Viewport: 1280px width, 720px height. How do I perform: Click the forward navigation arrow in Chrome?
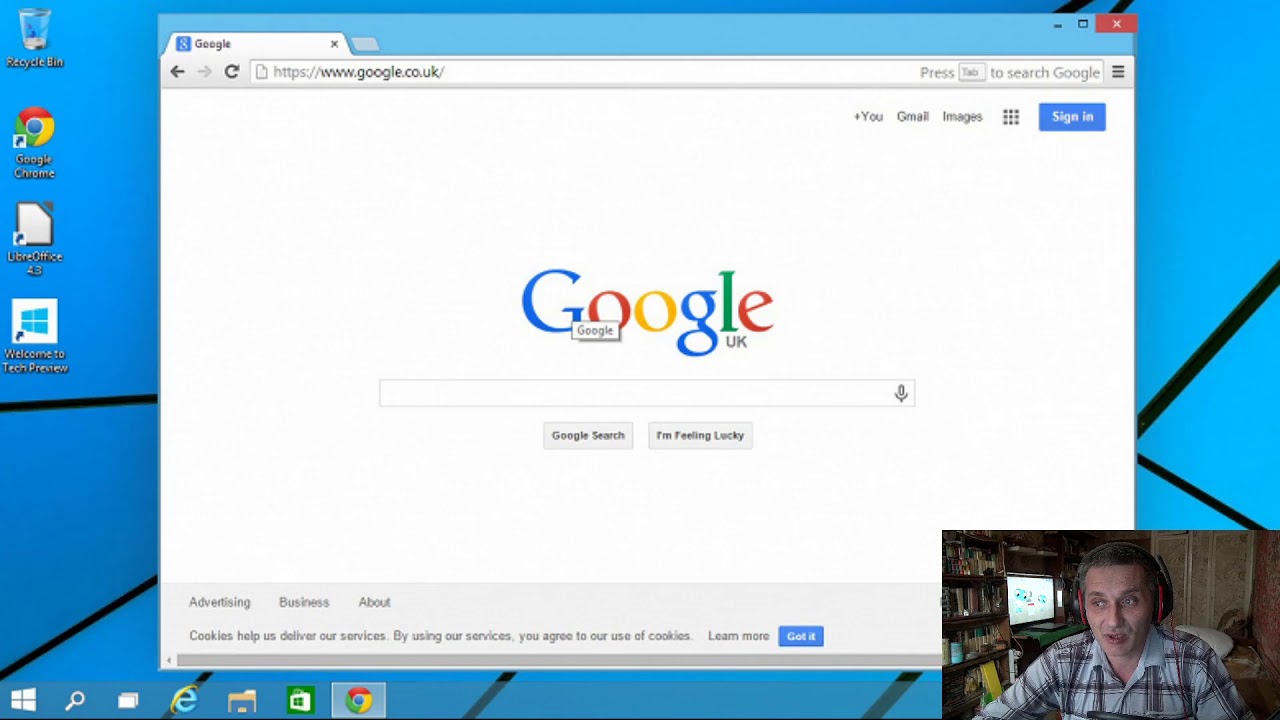(204, 72)
